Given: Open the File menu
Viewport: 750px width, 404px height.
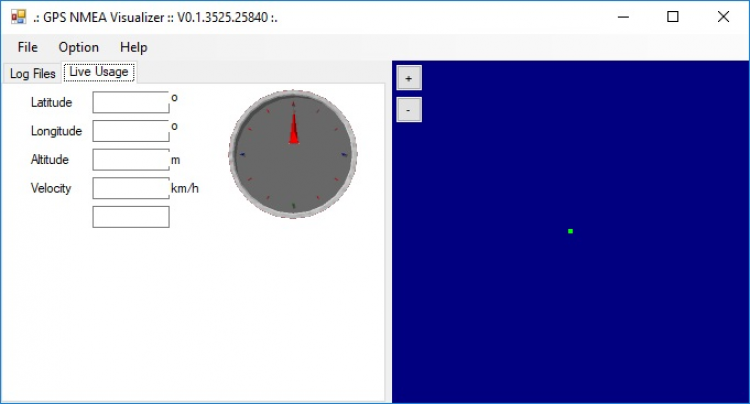Looking at the screenshot, I should [27, 47].
